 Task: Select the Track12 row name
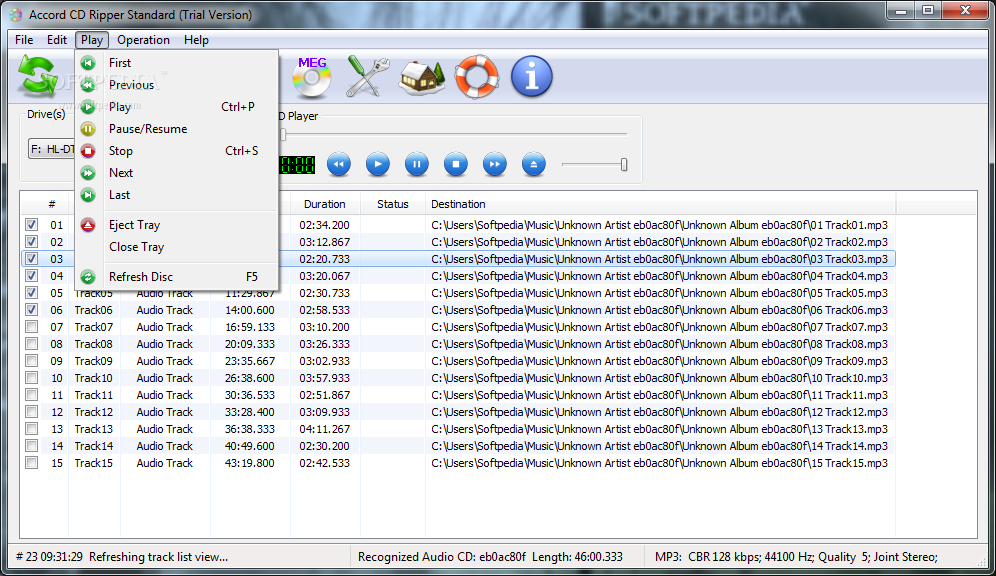[93, 412]
